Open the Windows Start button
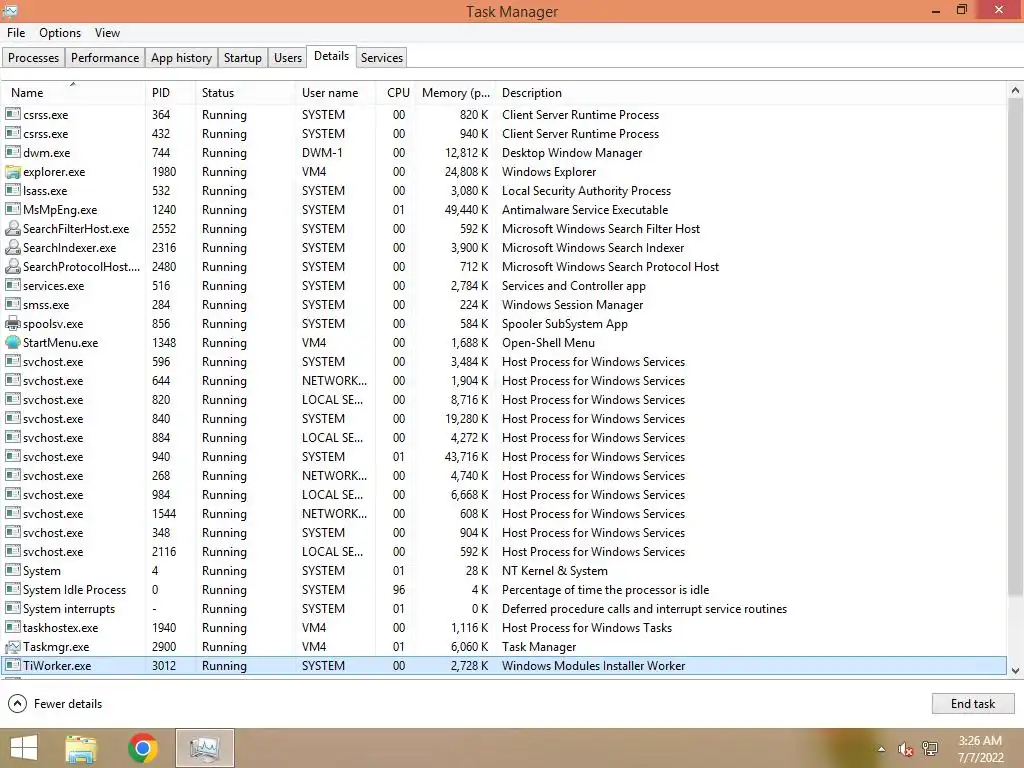The width and height of the screenshot is (1024, 768). click(24, 748)
